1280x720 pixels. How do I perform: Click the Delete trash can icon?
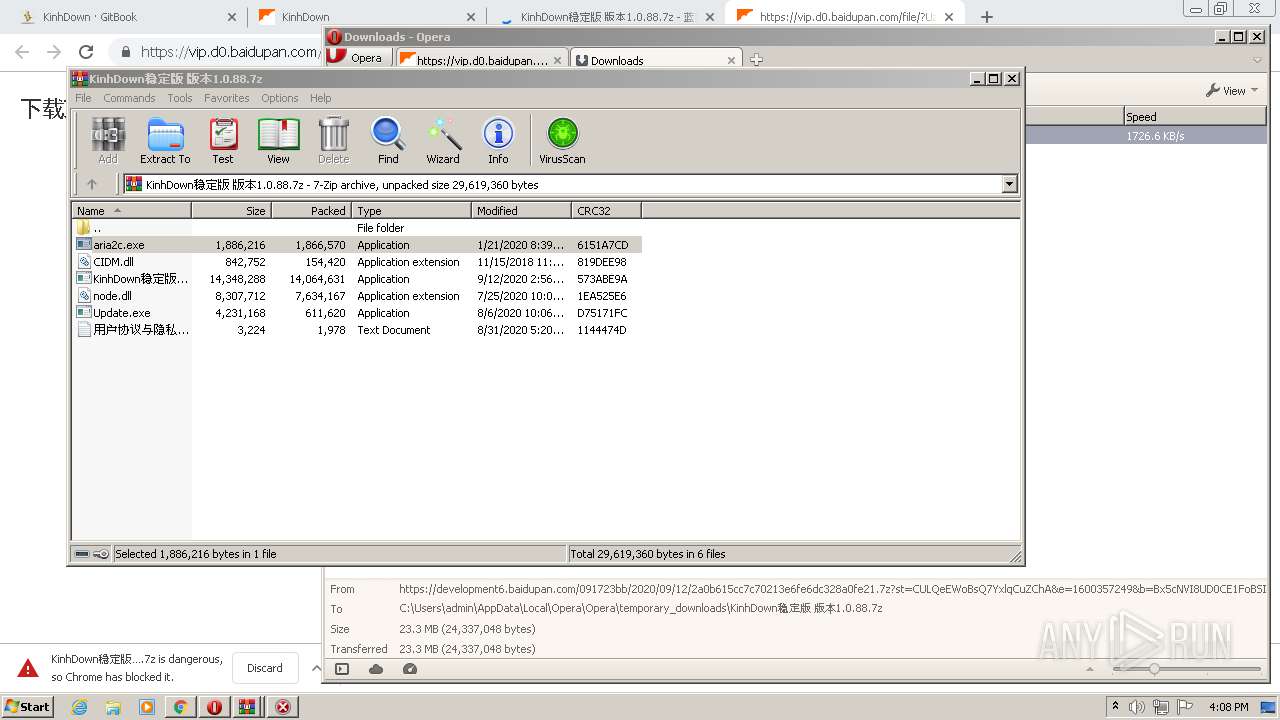(334, 140)
